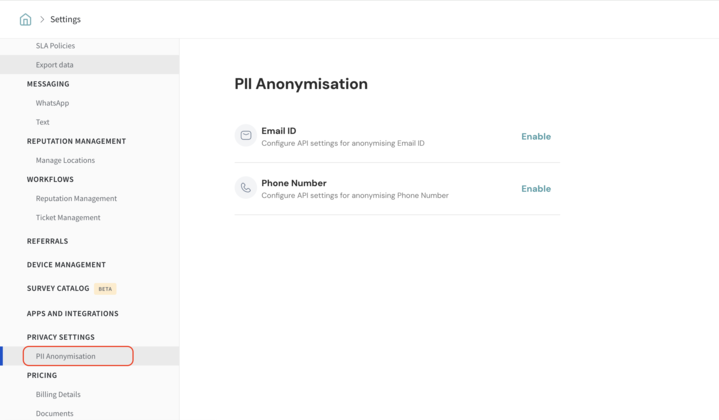Click the BETA badge beside Survey Catalog
This screenshot has height=420, width=719.
pos(105,289)
